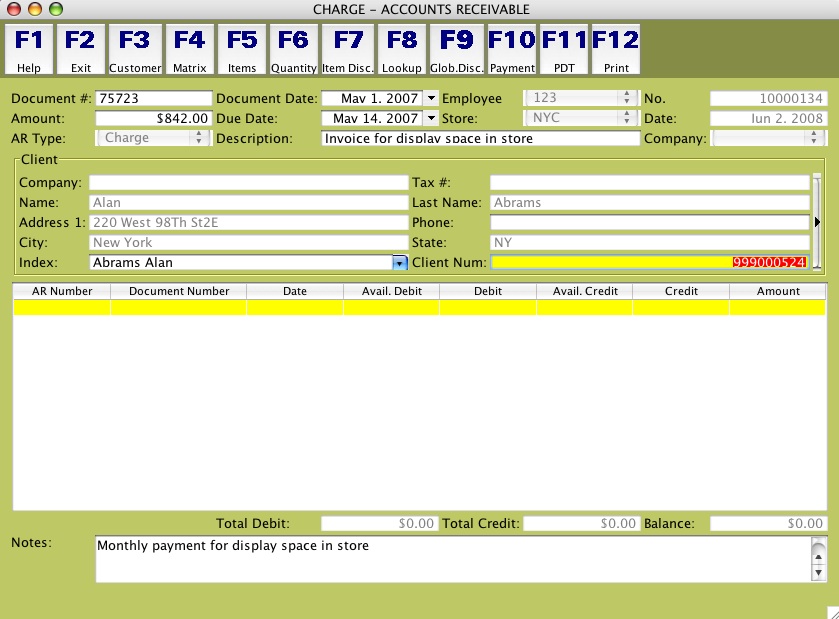Click the Balance field

(768, 523)
